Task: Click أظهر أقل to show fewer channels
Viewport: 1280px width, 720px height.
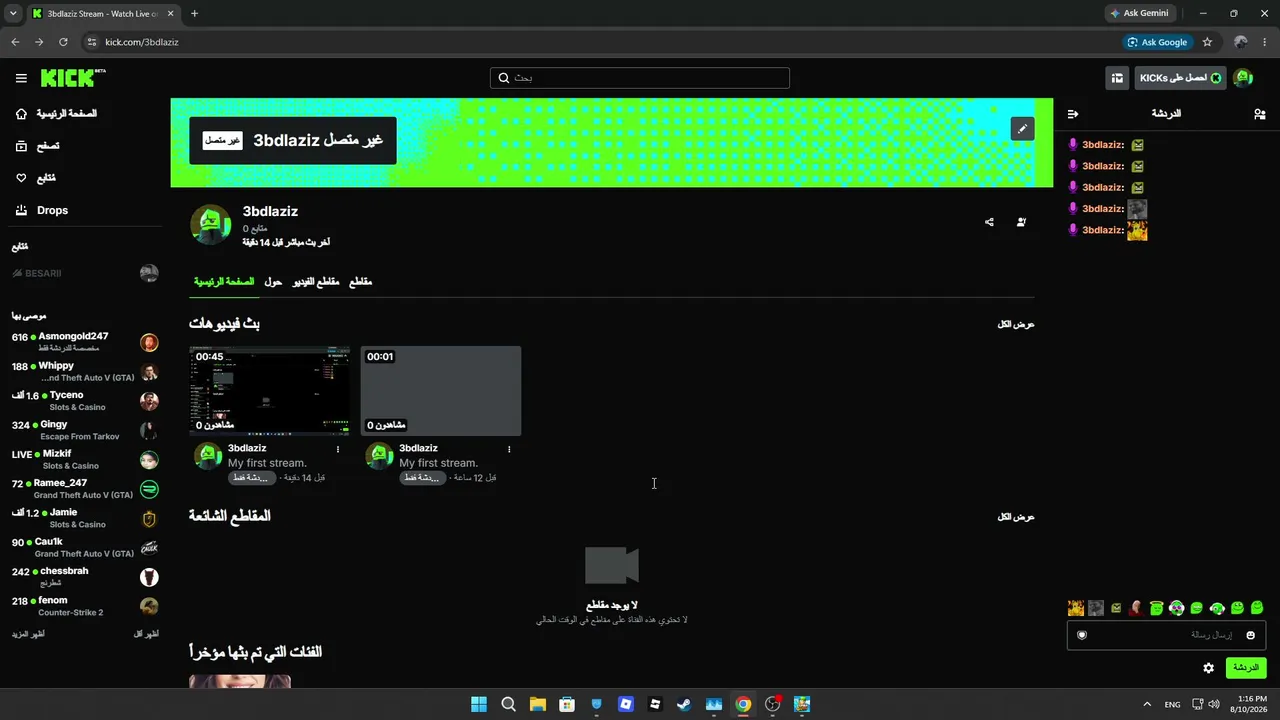Action: coord(146,634)
